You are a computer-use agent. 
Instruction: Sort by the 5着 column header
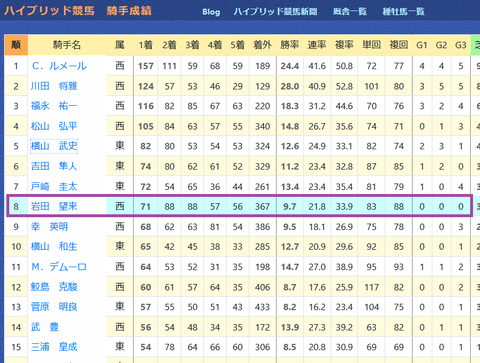coord(237,45)
